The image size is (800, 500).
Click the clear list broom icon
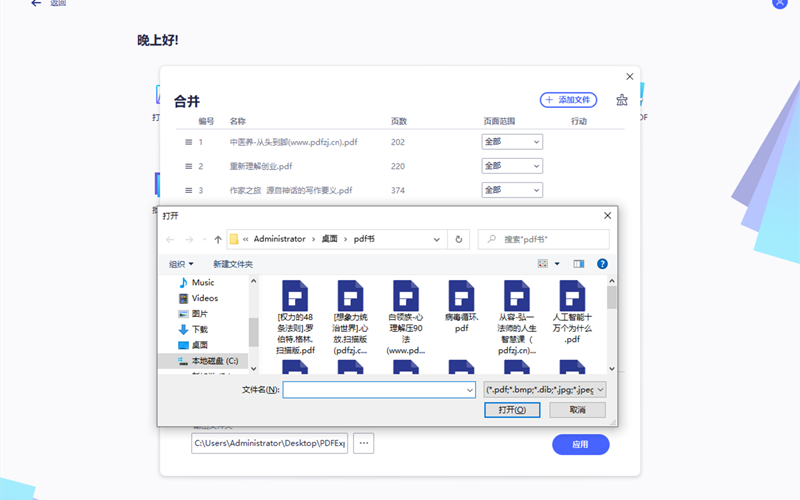click(622, 100)
